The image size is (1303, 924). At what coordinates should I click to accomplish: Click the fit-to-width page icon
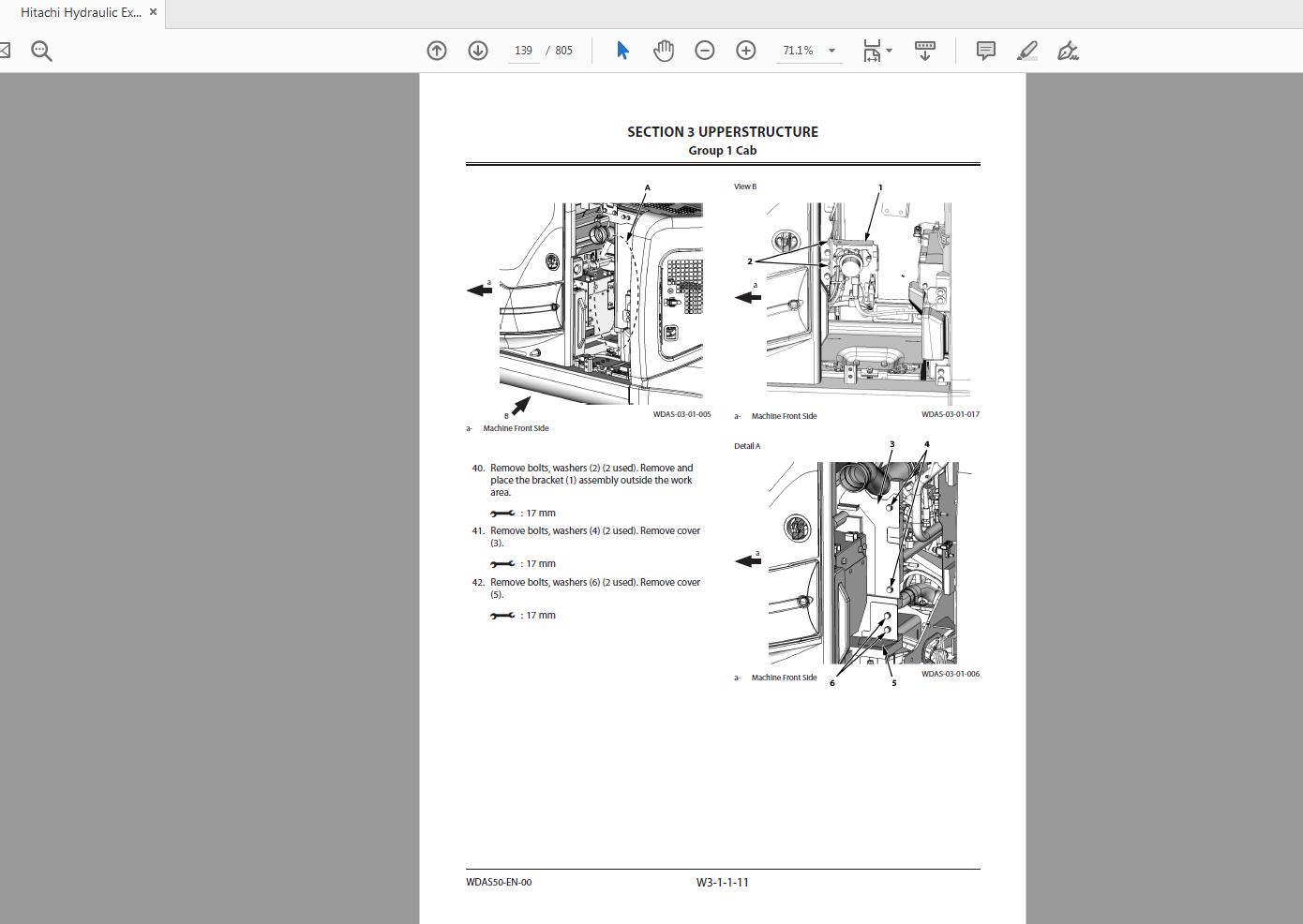871,51
